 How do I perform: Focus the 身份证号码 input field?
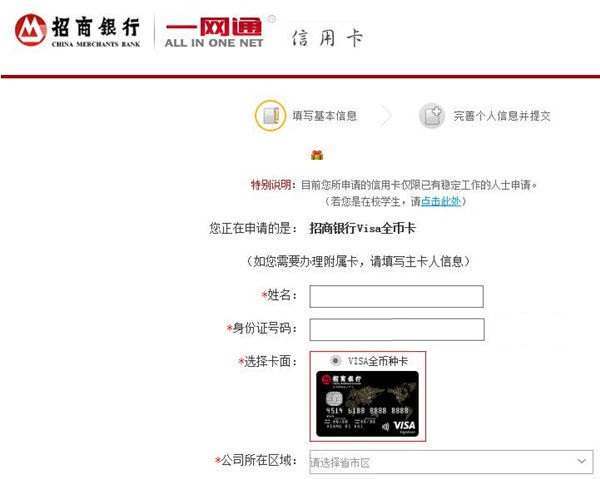[397, 329]
